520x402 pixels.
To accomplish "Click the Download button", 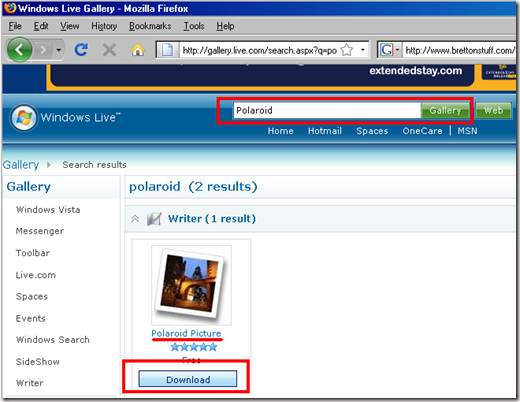I will [188, 379].
